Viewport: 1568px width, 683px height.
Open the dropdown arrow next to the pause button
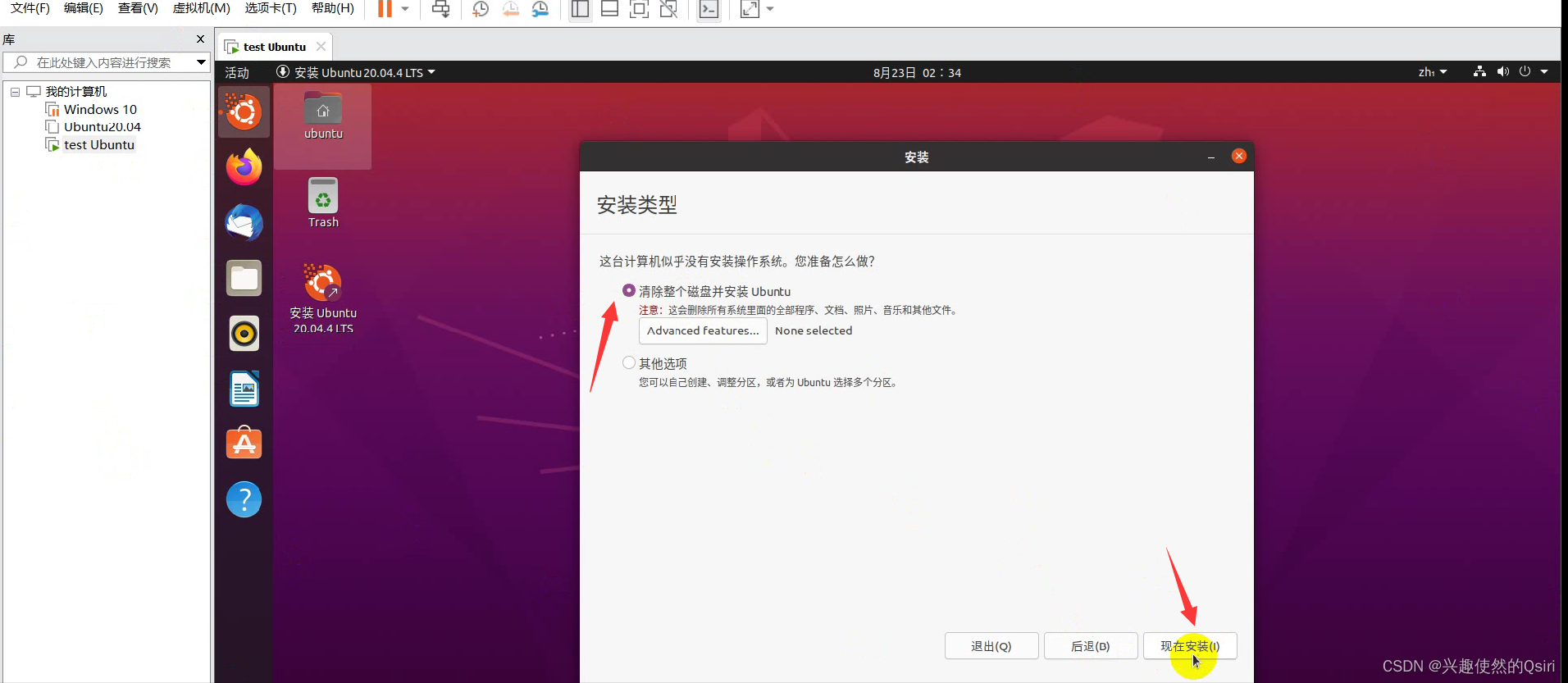point(405,9)
